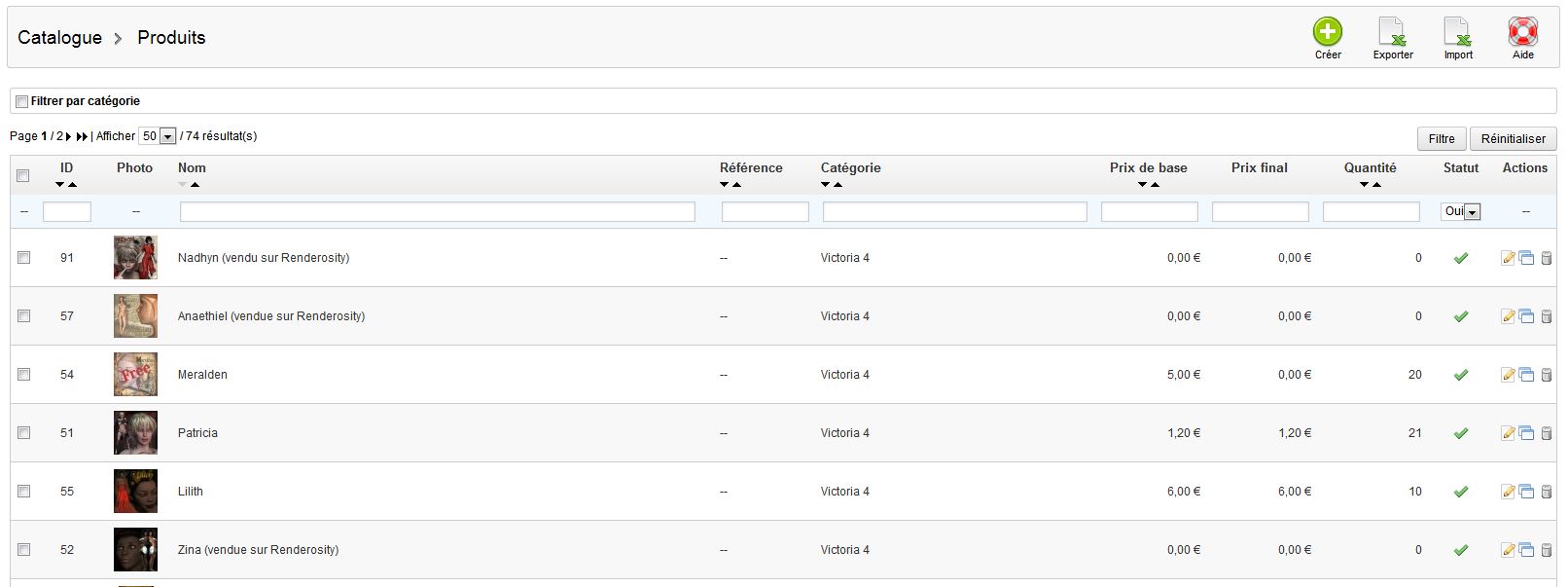The image size is (1568, 587).
Task: Click the green Créer icon
Action: click(1328, 32)
